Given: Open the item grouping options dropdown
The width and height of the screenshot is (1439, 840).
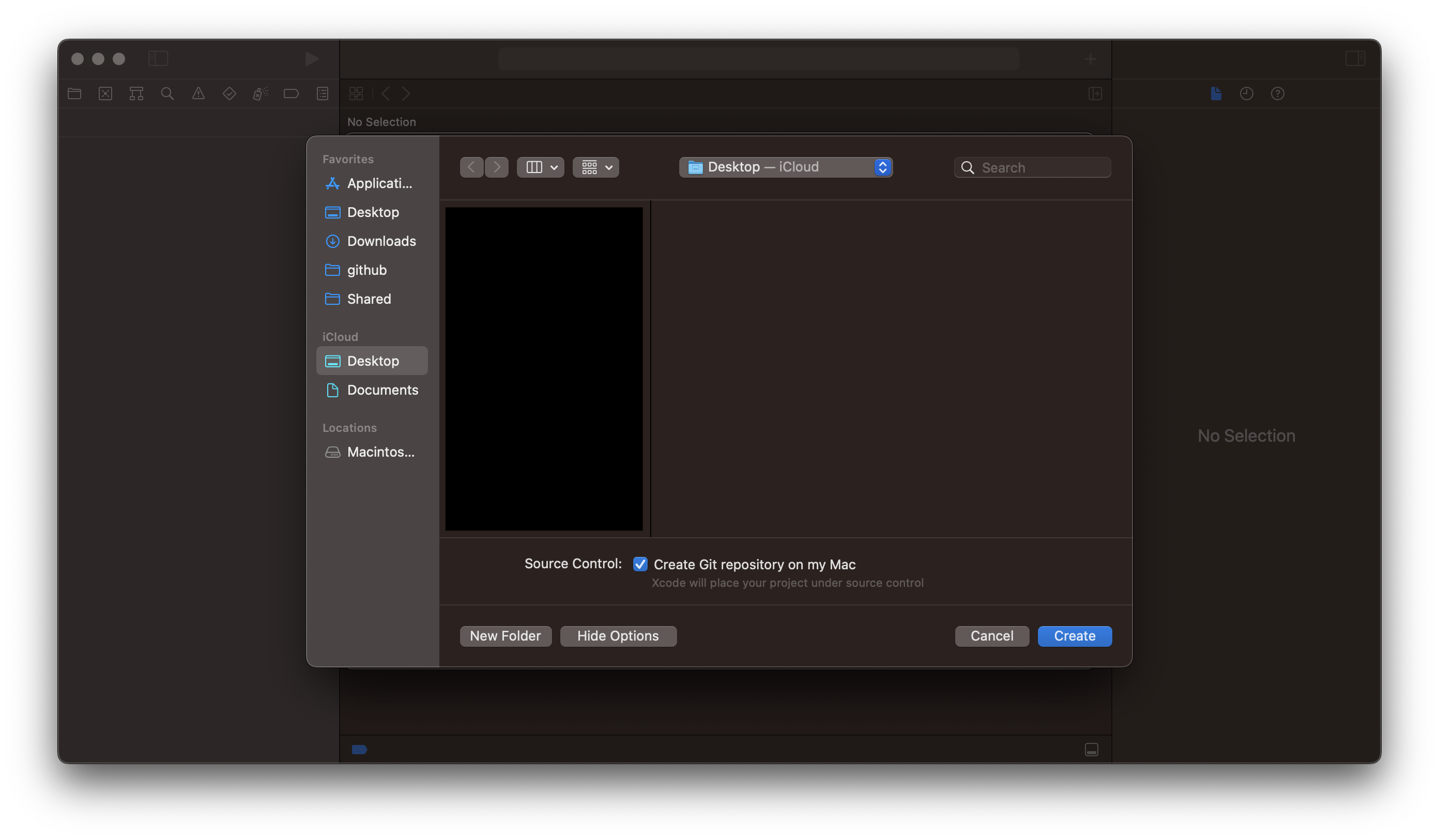Looking at the screenshot, I should 595,167.
